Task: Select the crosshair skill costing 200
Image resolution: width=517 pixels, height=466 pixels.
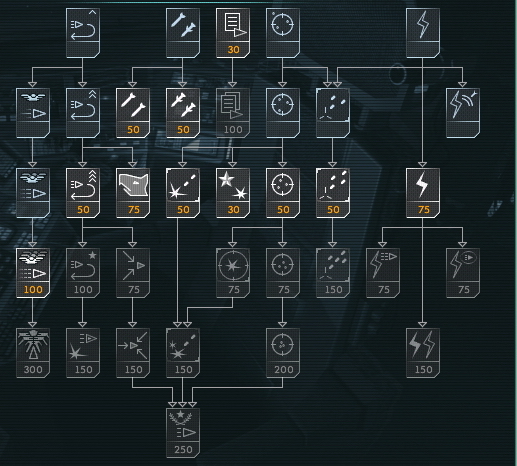Action: pyautogui.click(x=283, y=353)
